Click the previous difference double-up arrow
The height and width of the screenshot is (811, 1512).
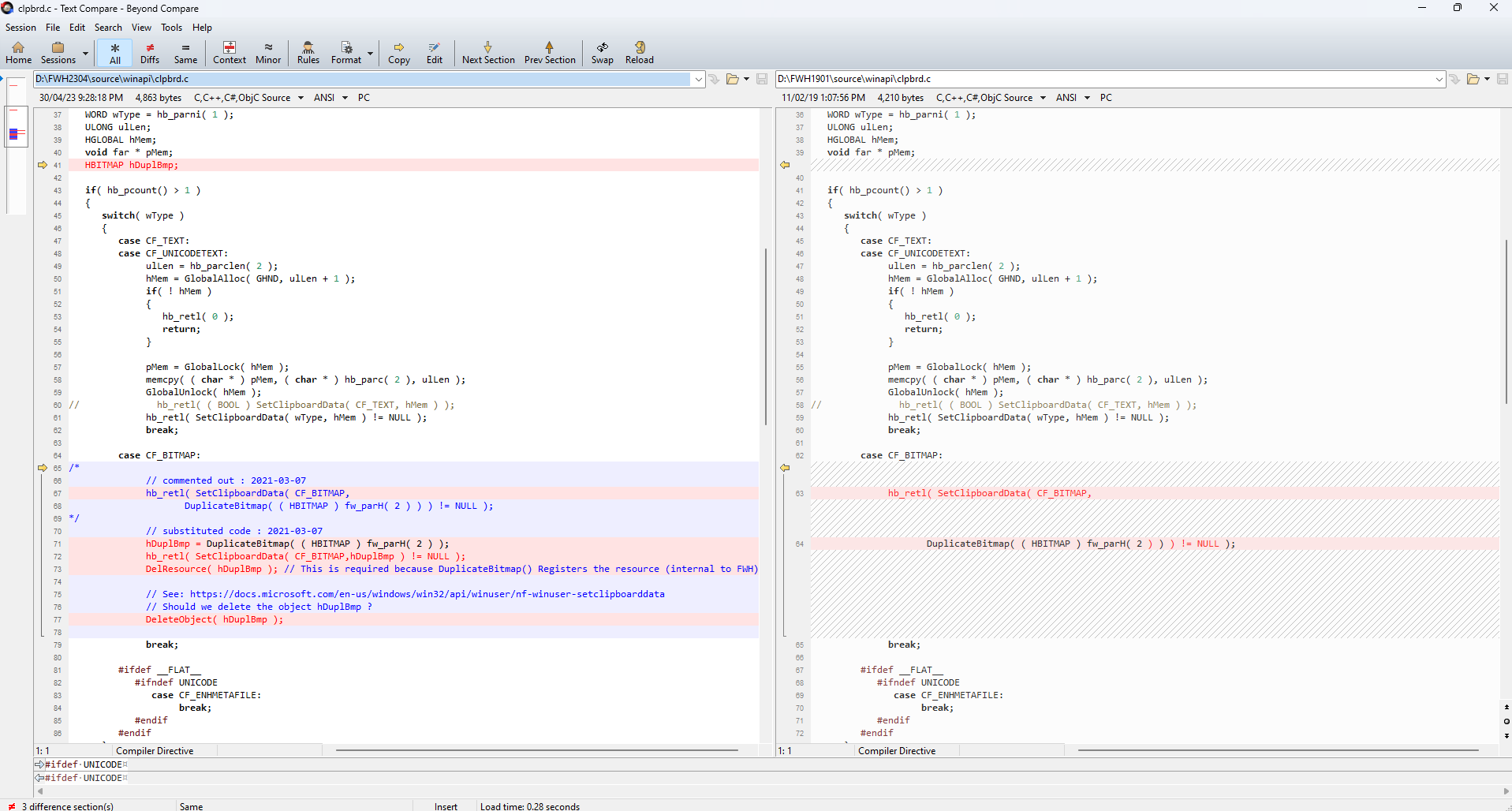click(1506, 707)
